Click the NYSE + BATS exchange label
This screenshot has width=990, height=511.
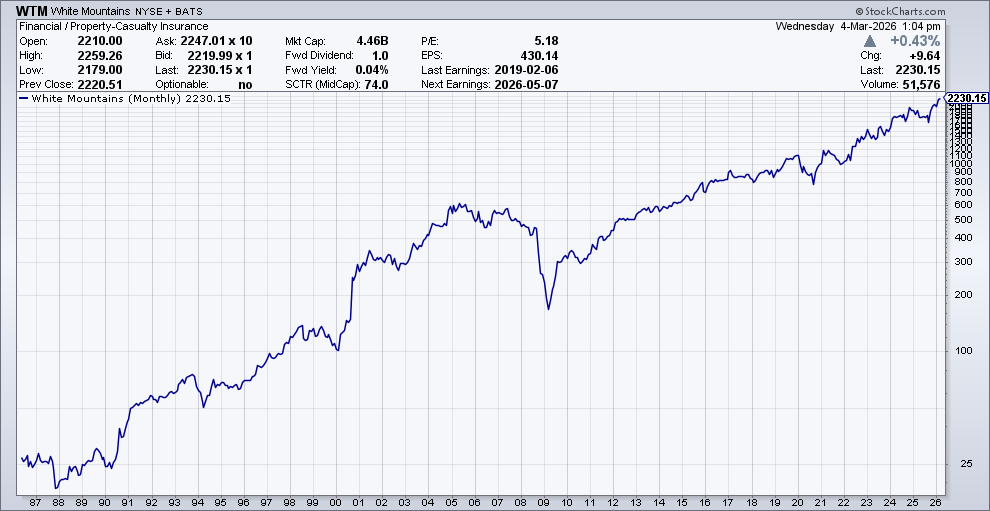tap(169, 12)
